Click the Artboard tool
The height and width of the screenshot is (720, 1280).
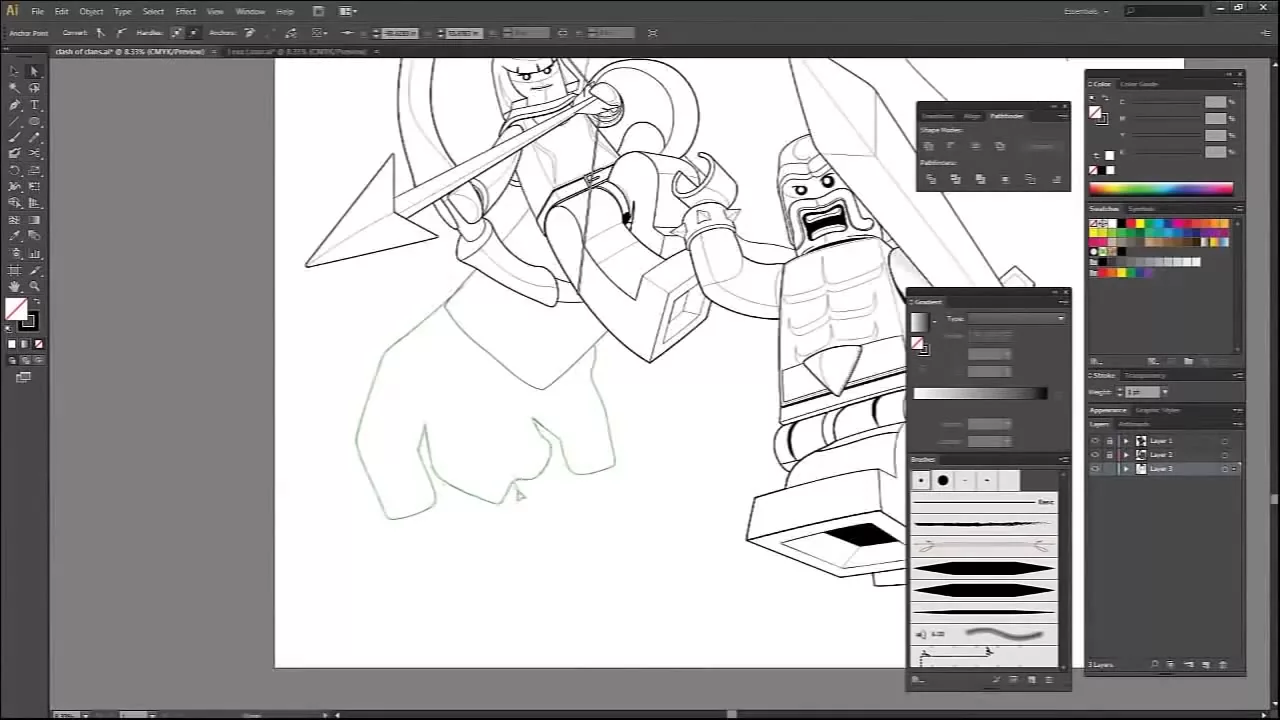14,269
